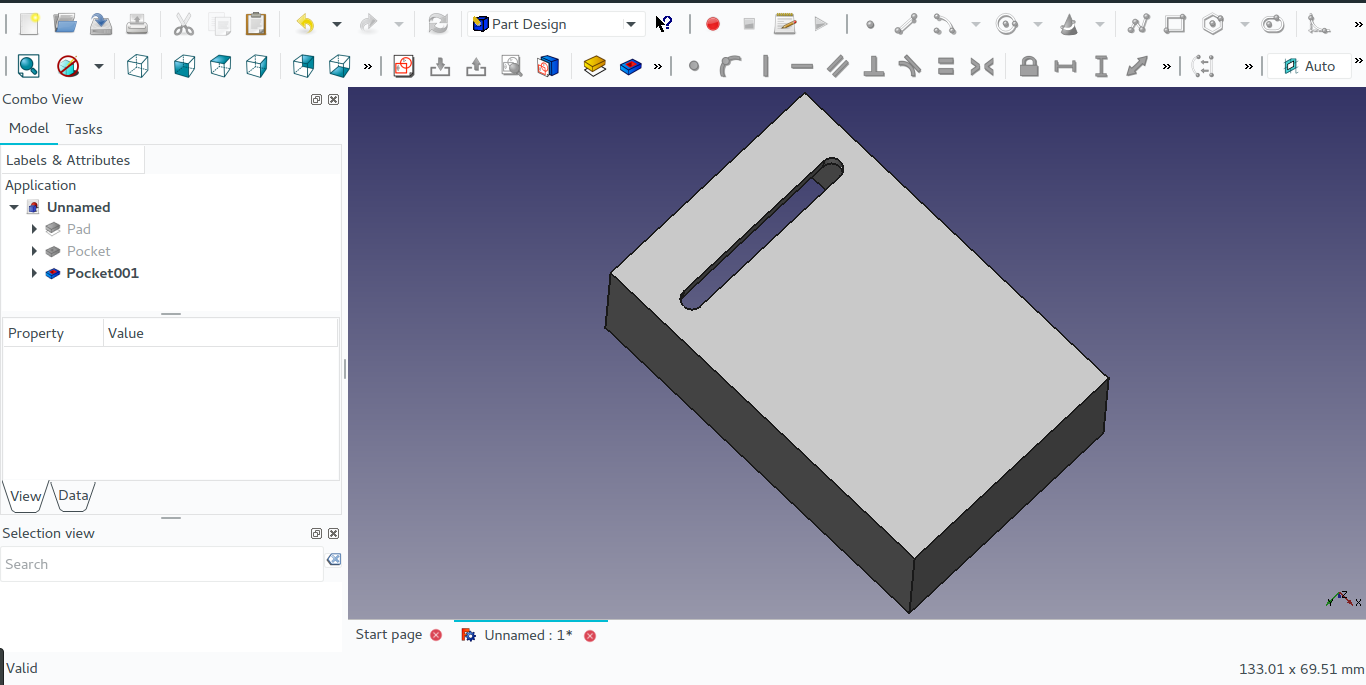
Task: Fit all content in view
Action: [x=29, y=66]
